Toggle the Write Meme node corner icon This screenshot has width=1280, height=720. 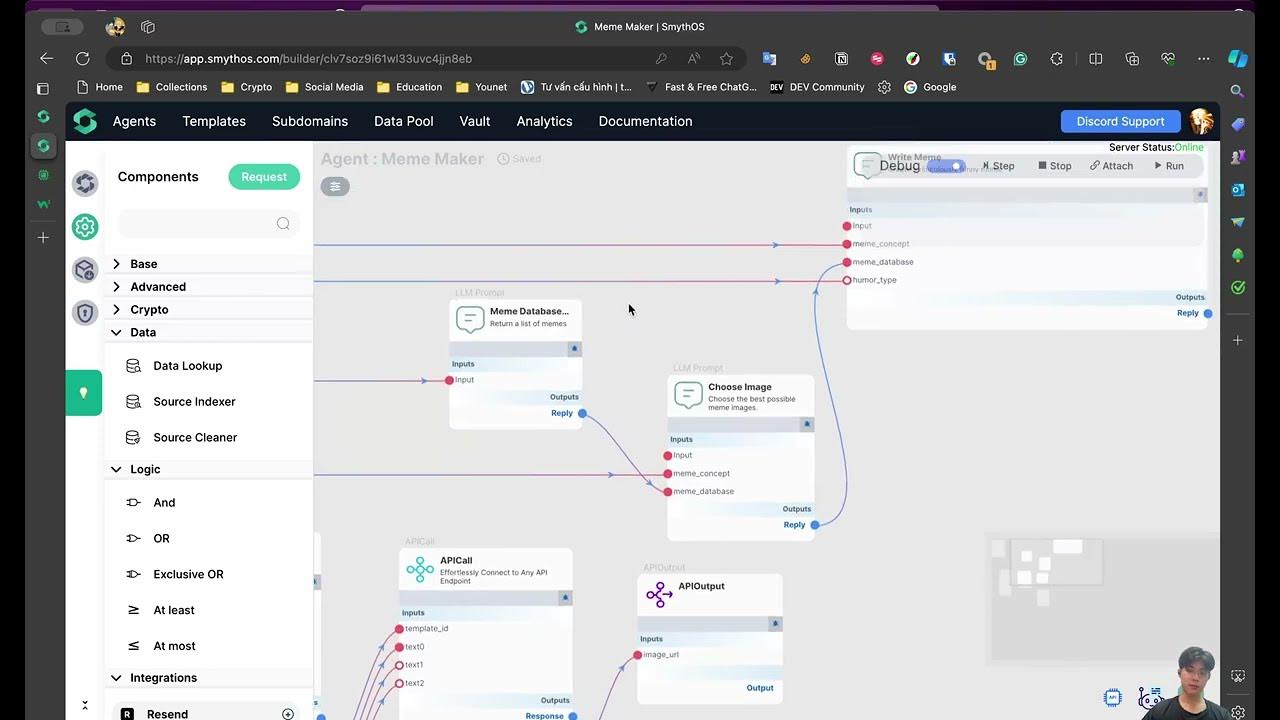pos(1200,195)
